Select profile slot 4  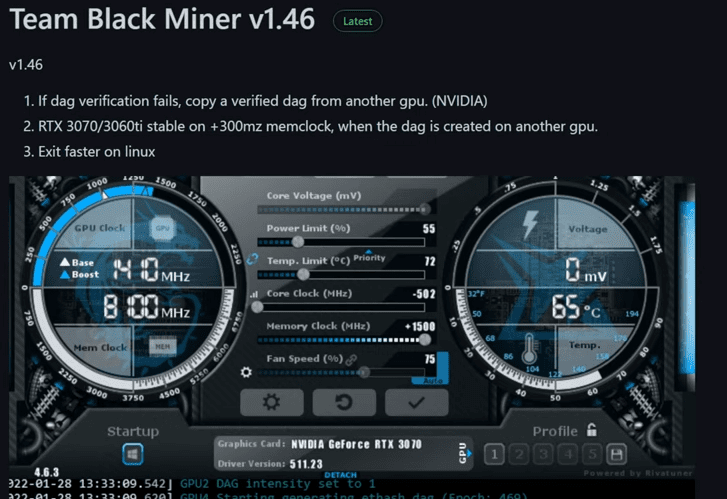568,454
